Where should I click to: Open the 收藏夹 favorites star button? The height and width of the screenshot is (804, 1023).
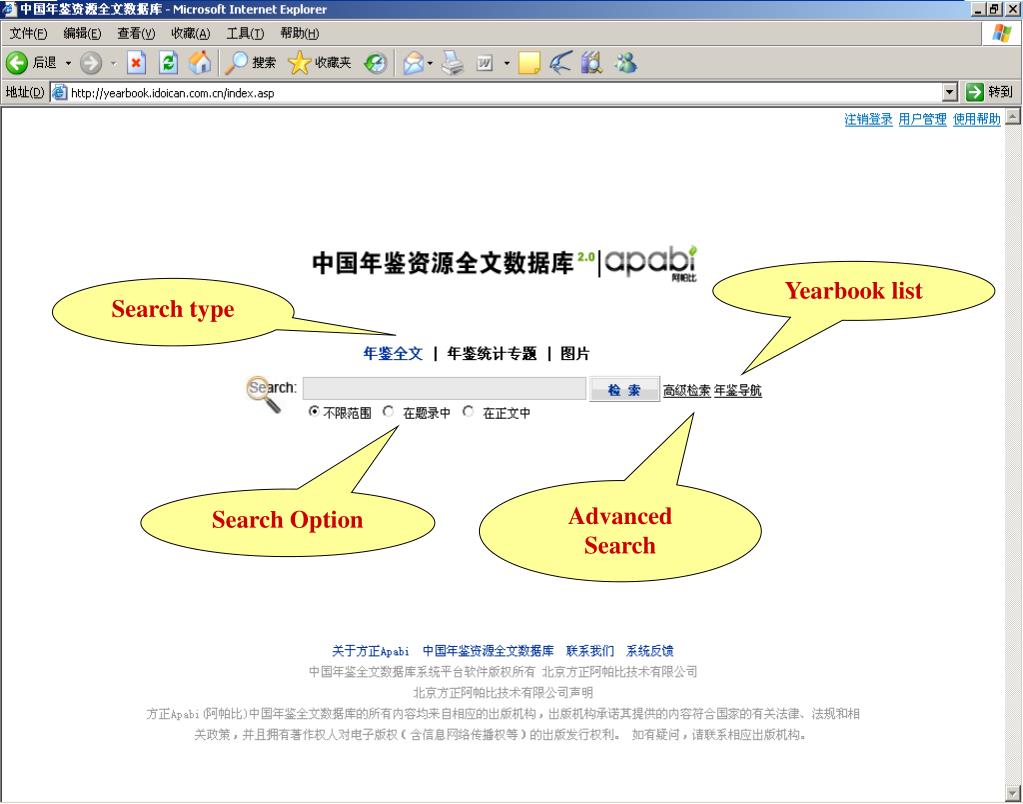(x=320, y=63)
